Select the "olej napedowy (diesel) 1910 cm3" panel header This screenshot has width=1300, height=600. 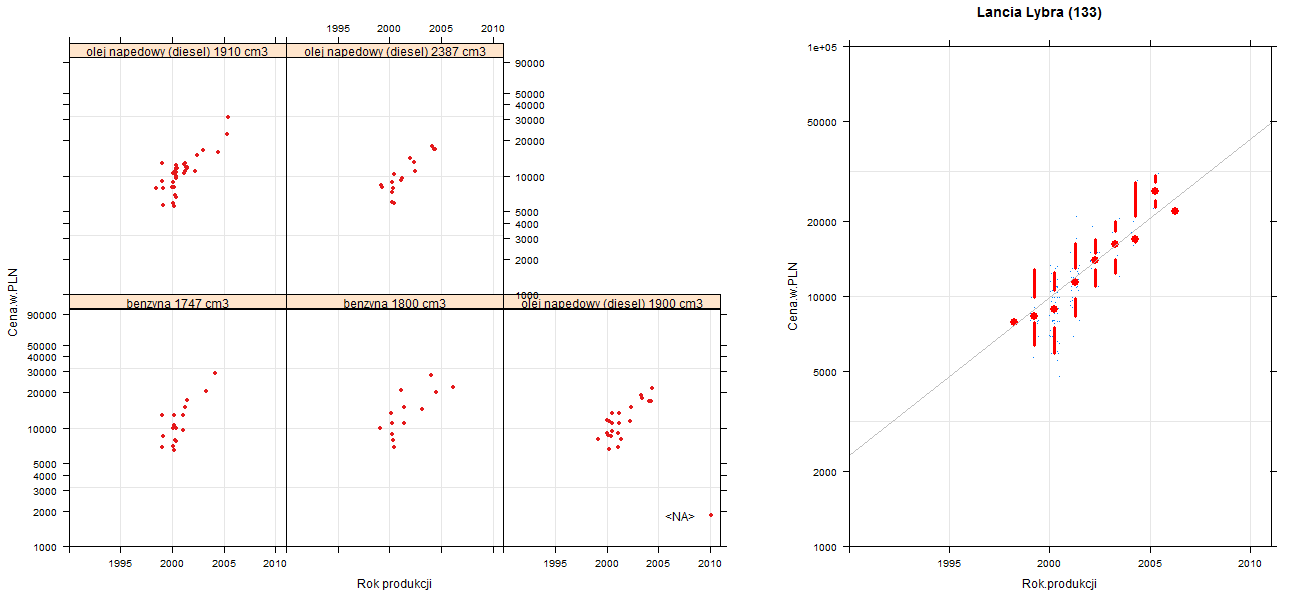coord(178,51)
